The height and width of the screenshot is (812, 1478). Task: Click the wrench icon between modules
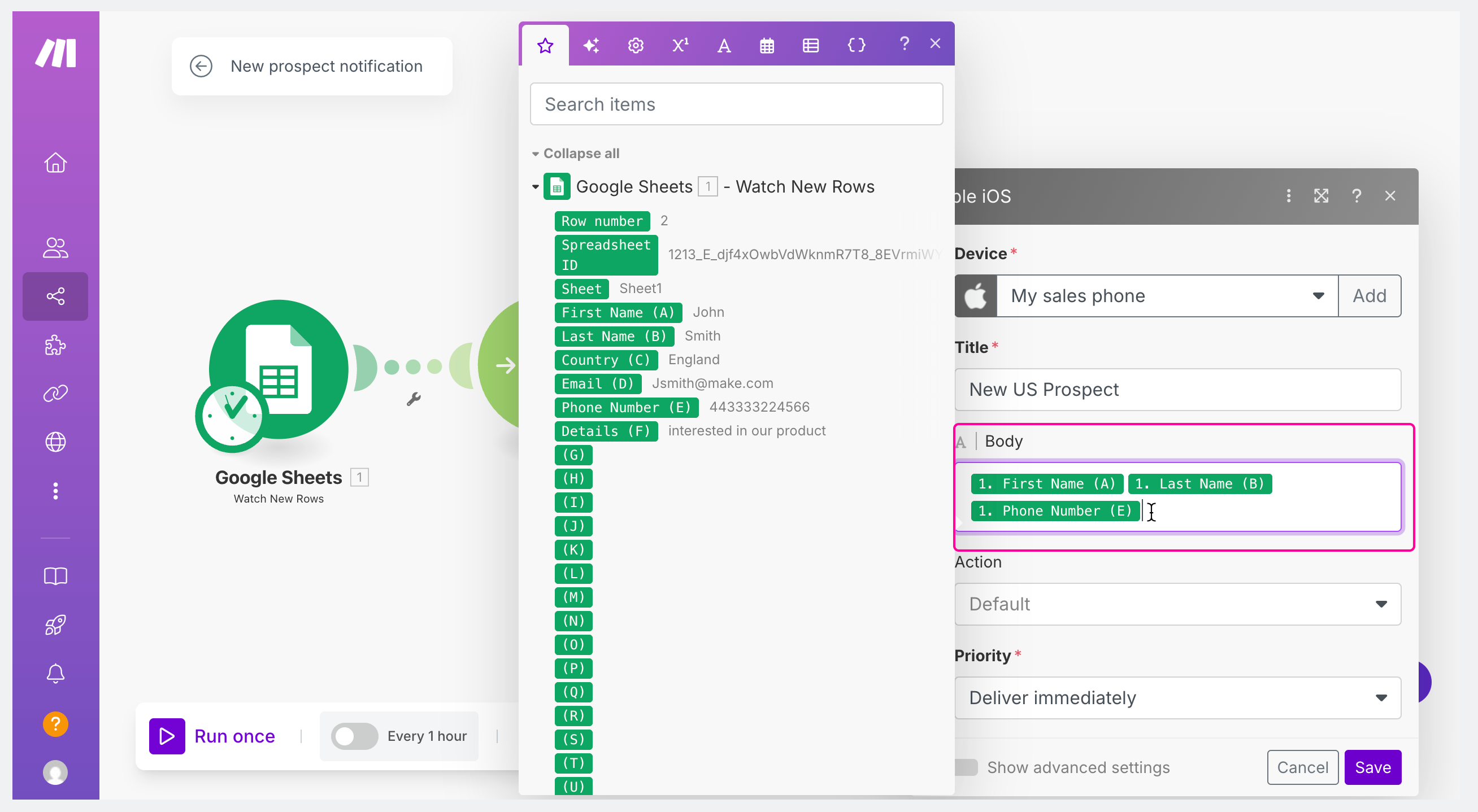414,399
